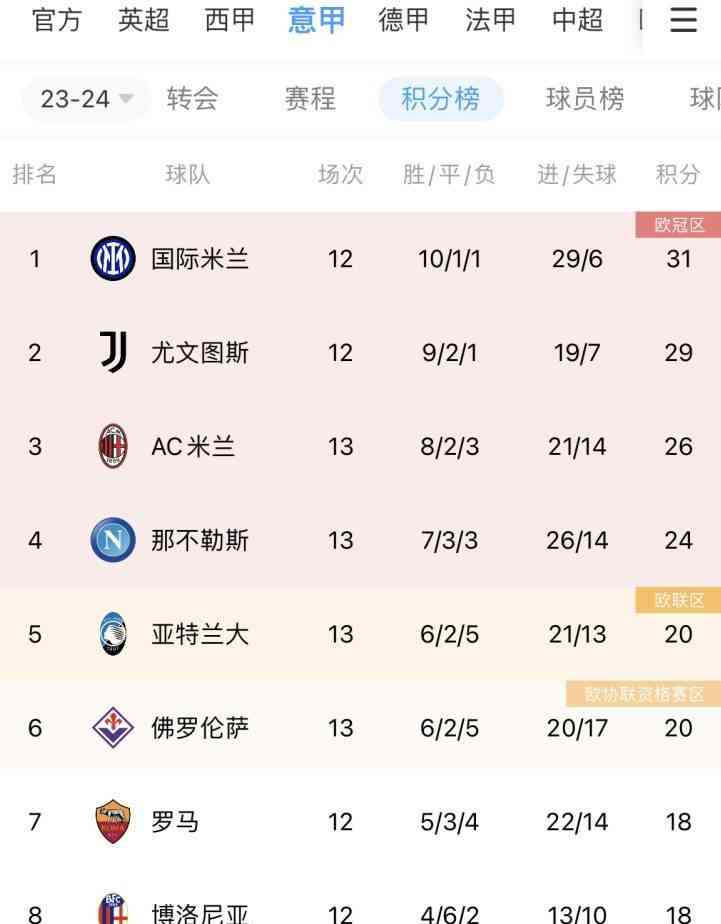Tap the AC Milan club crest
The image size is (721, 924).
point(113,446)
